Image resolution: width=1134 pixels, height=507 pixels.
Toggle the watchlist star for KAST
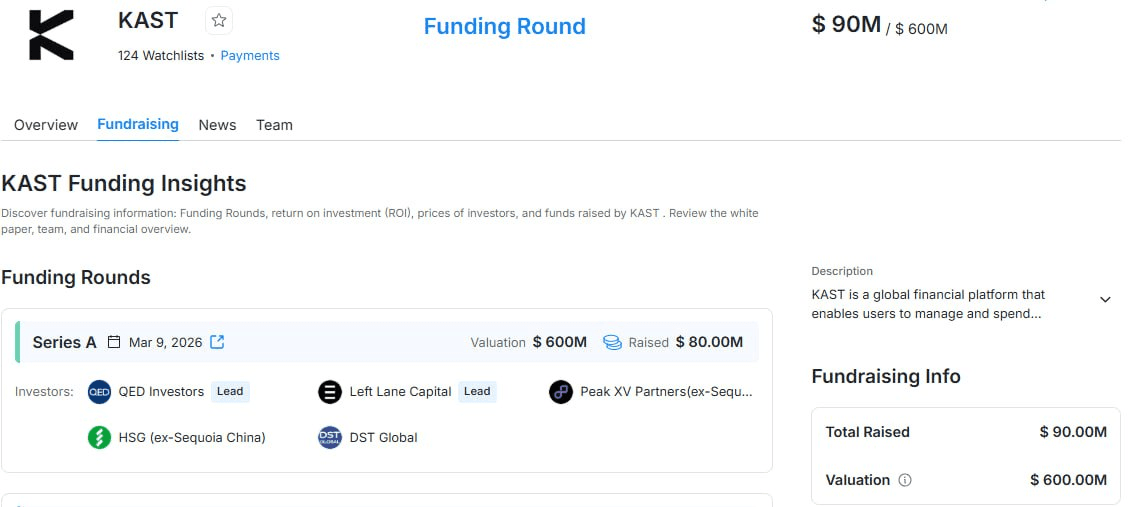[x=219, y=21]
